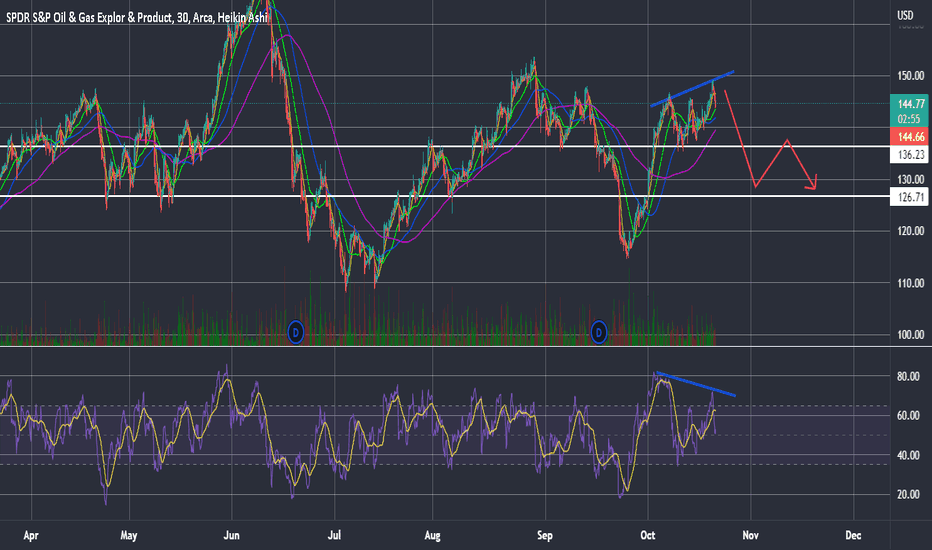Screen dimensions: 932x550
Task: Click the SPDR S&P Oil & Gas chart title
Action: click(137, 18)
